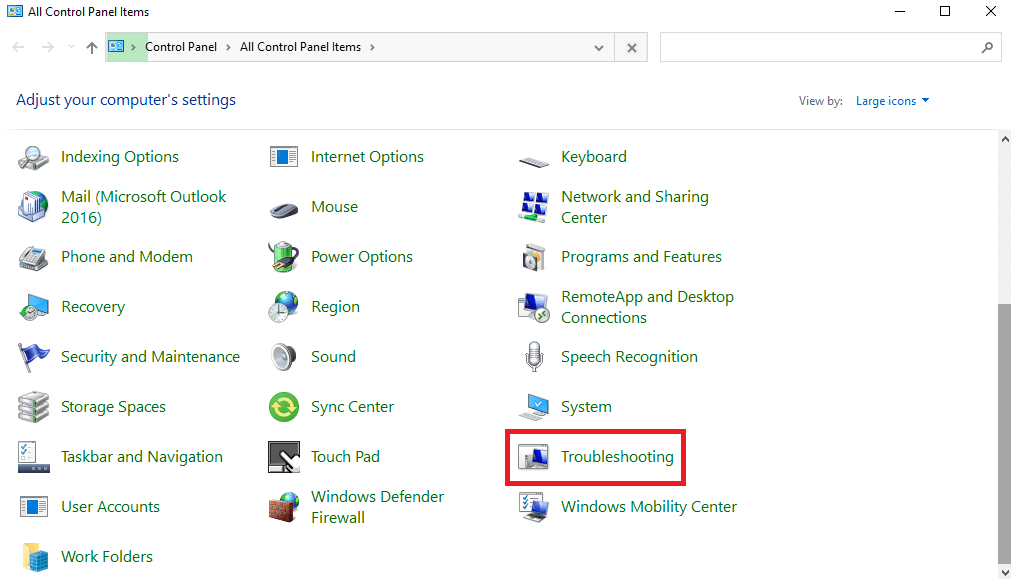Open the recent locations dropdown arrow

71,47
